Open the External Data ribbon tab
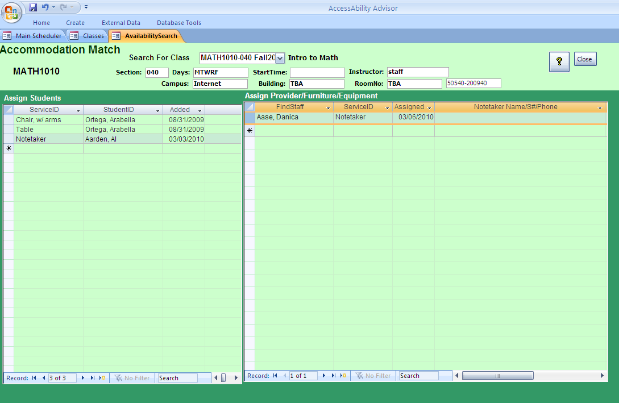The image size is (619, 403). 119,21
